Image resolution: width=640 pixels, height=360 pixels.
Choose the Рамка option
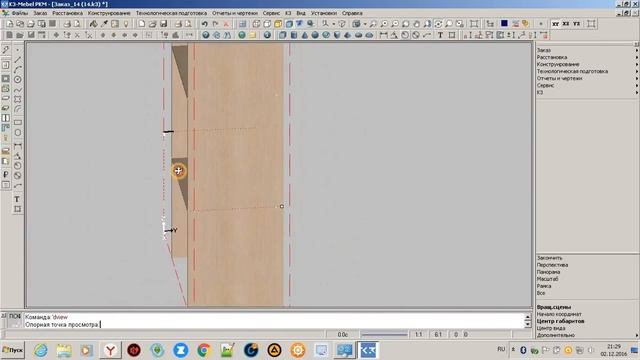[x=544, y=286]
